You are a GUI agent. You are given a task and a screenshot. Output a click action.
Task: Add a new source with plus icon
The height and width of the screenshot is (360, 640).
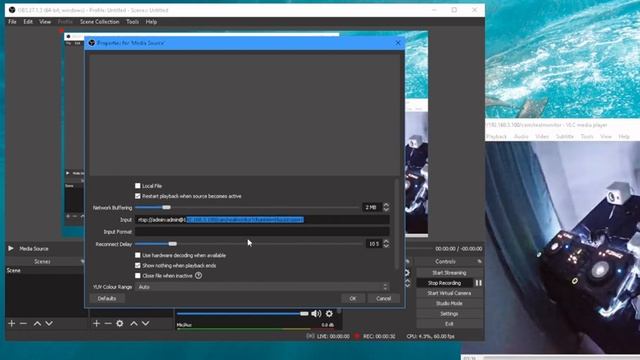coord(96,324)
